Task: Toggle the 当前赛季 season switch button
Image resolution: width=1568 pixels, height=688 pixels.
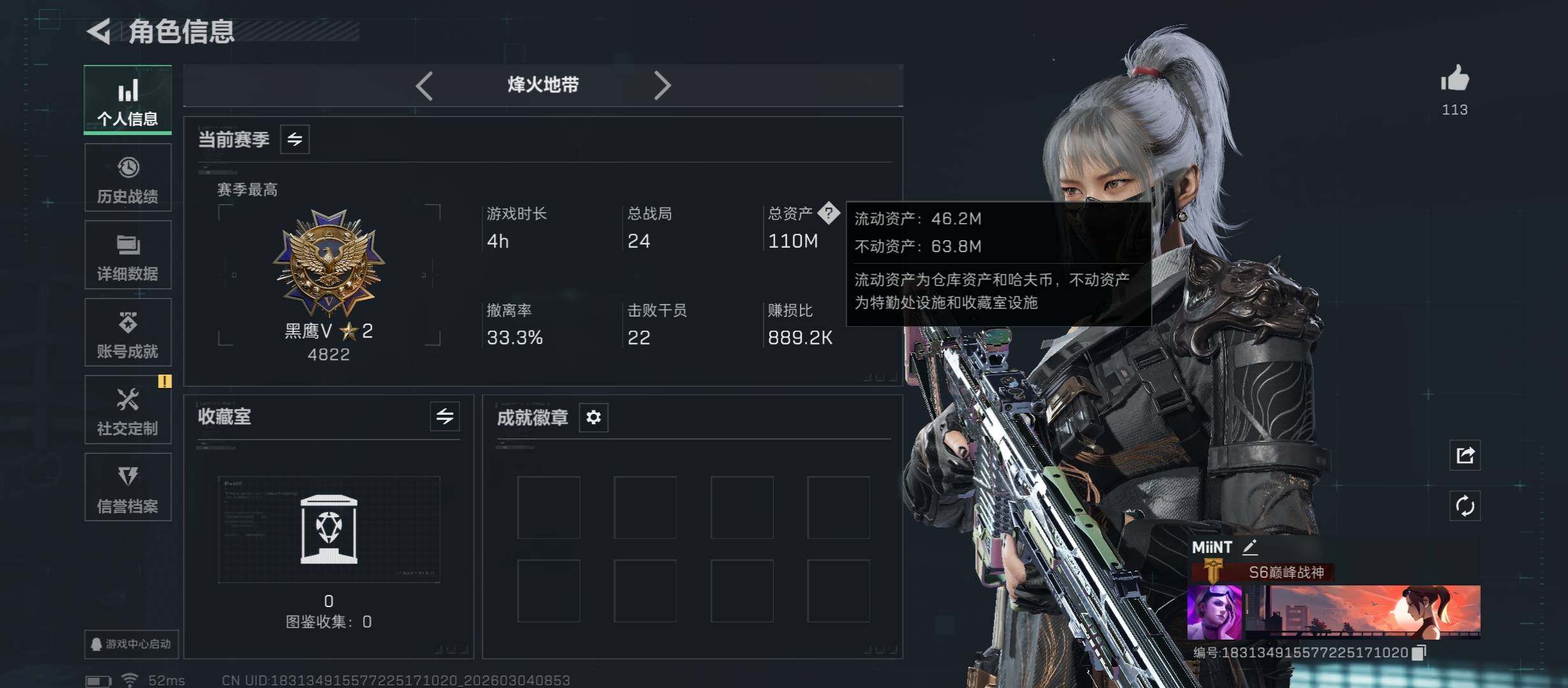Action: point(295,139)
